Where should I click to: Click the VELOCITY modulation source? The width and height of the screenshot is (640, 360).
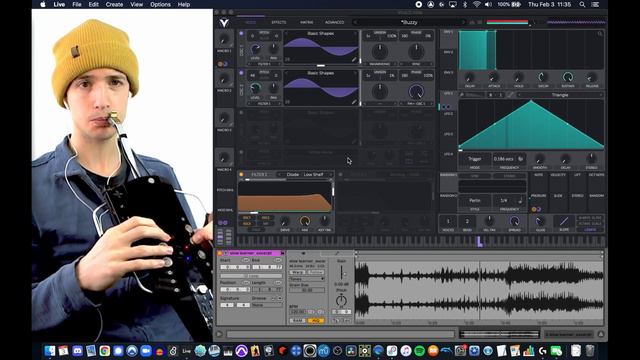click(x=558, y=175)
